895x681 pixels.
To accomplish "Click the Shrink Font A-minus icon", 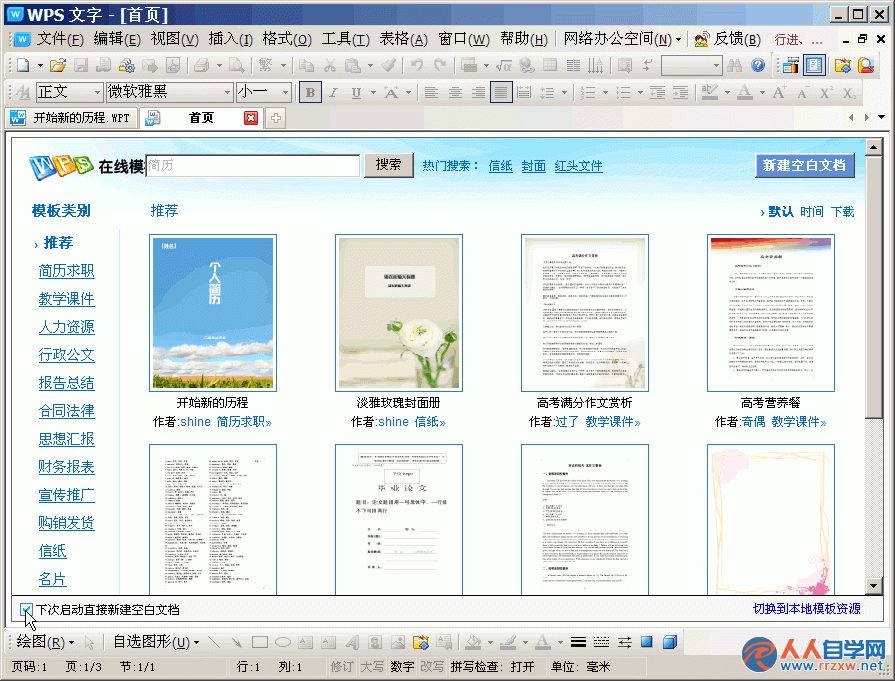I will (x=803, y=92).
